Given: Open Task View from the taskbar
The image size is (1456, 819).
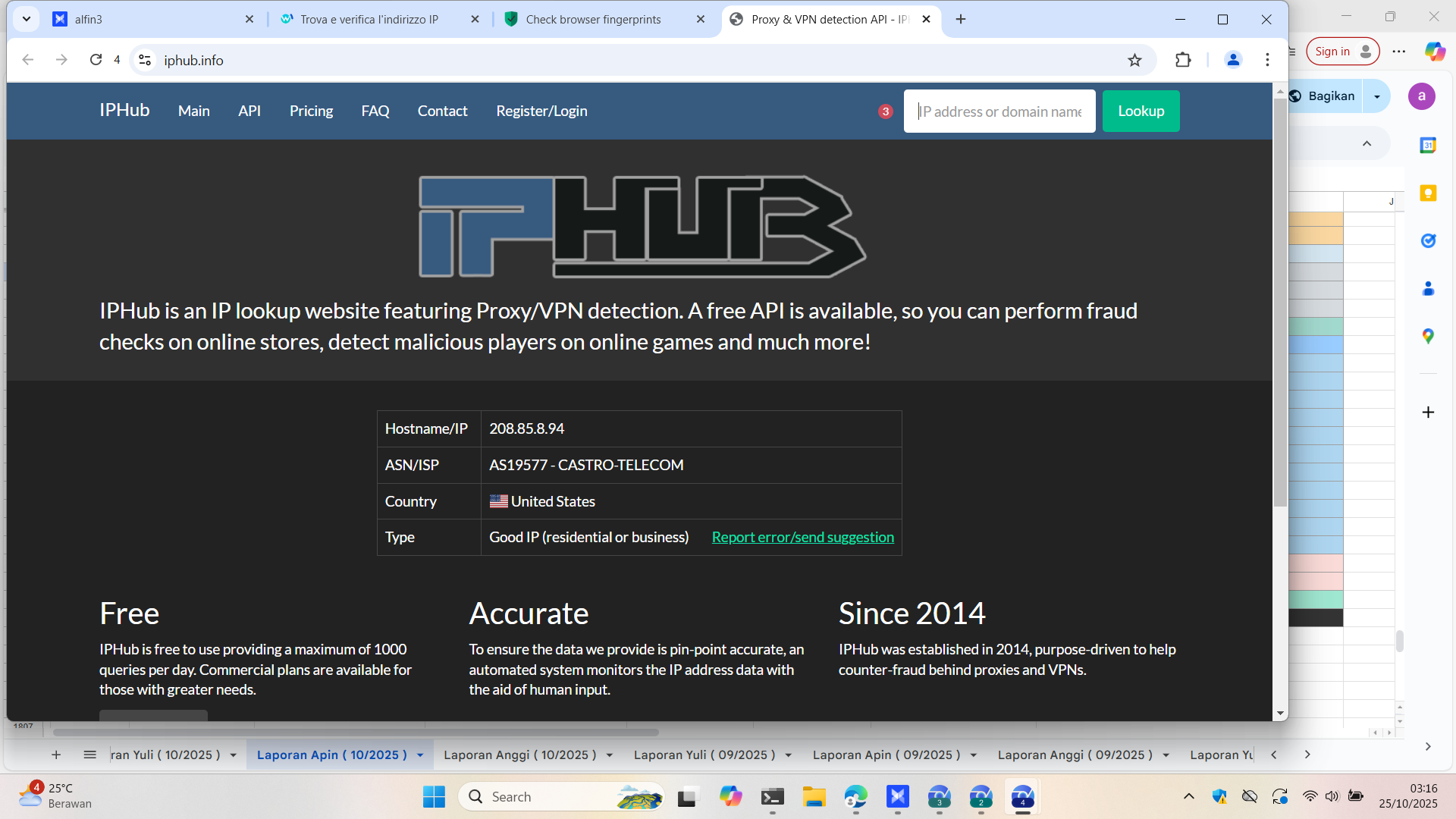Looking at the screenshot, I should coord(687,797).
